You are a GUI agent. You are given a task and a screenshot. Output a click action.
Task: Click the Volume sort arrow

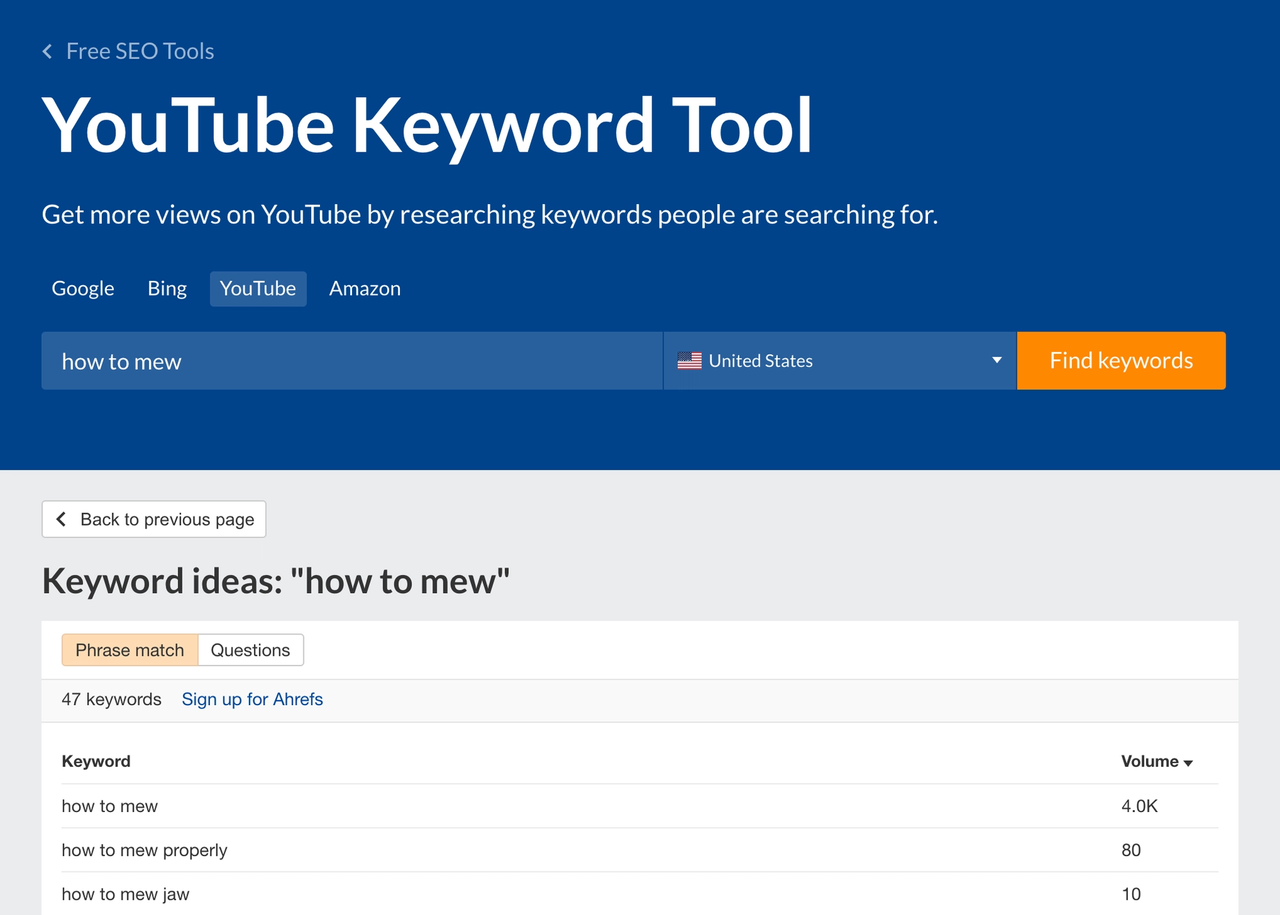point(1188,763)
